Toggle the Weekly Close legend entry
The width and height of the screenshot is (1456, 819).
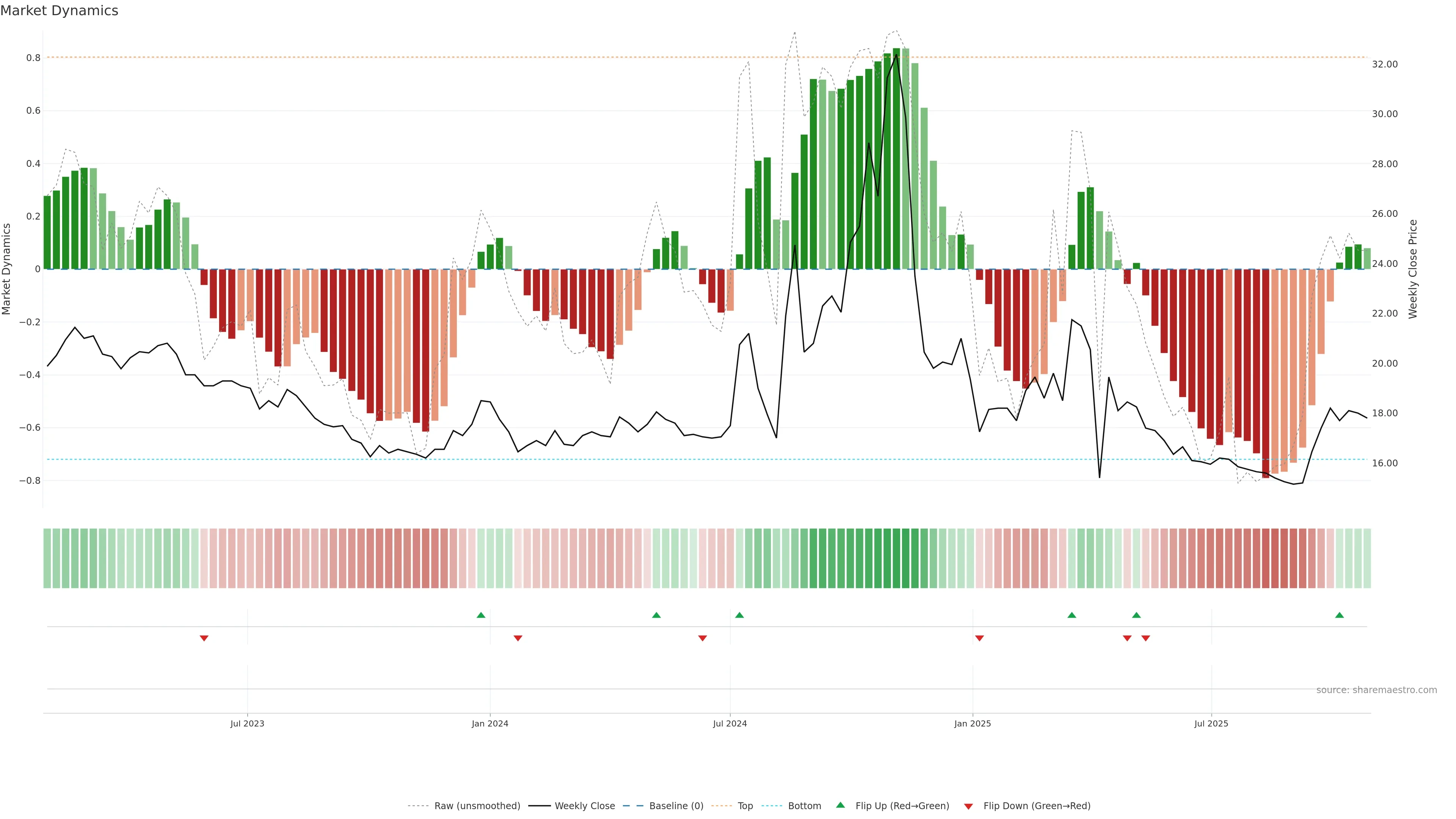pos(584,805)
